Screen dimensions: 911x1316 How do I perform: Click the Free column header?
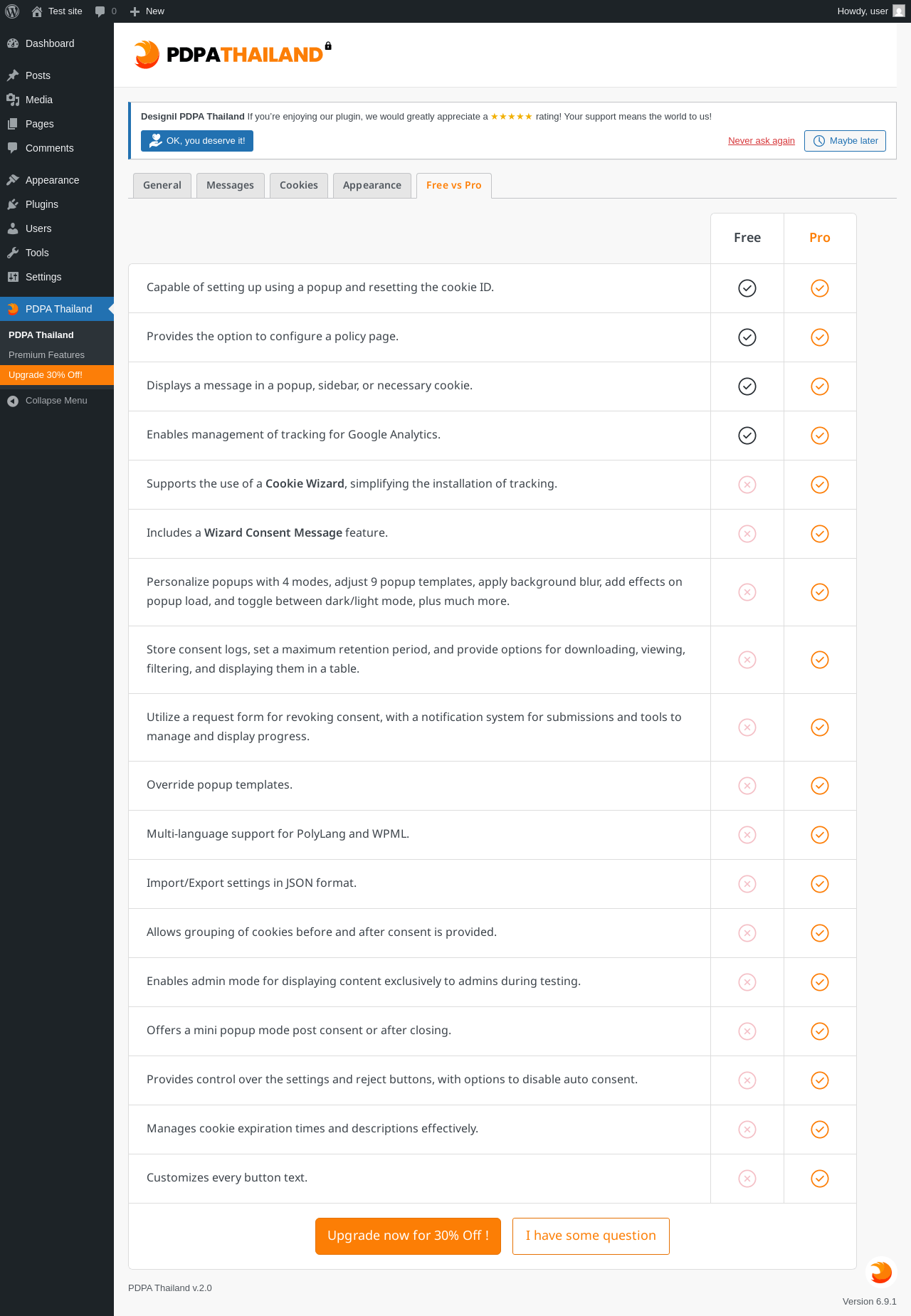pos(747,238)
